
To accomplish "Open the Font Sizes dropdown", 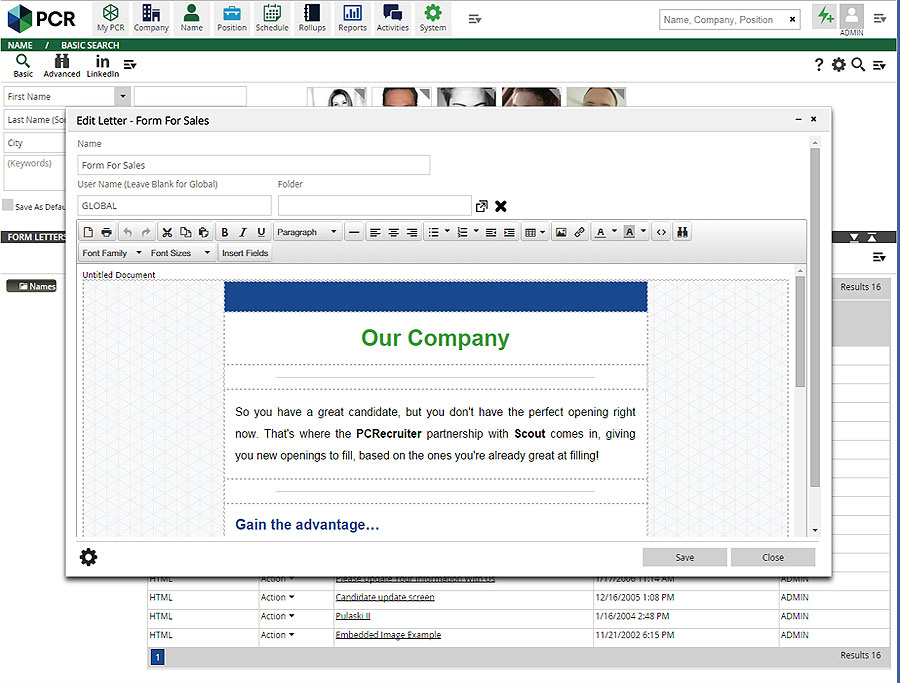I will 180,253.
